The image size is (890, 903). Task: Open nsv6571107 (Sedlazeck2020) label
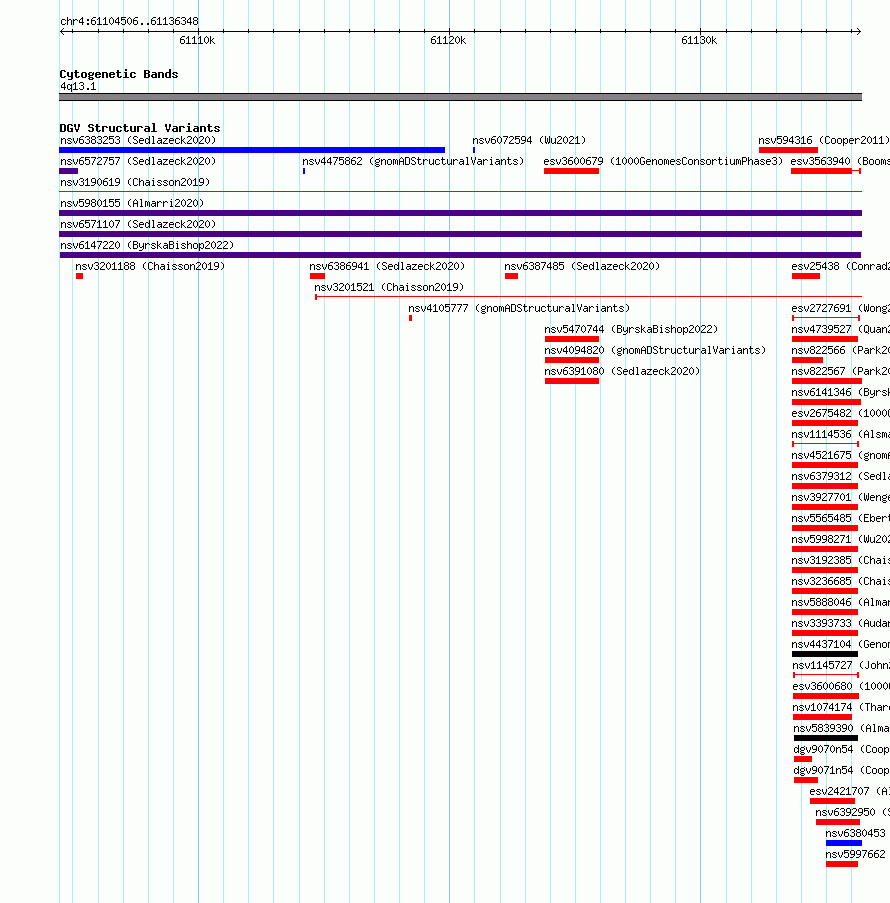coord(138,224)
